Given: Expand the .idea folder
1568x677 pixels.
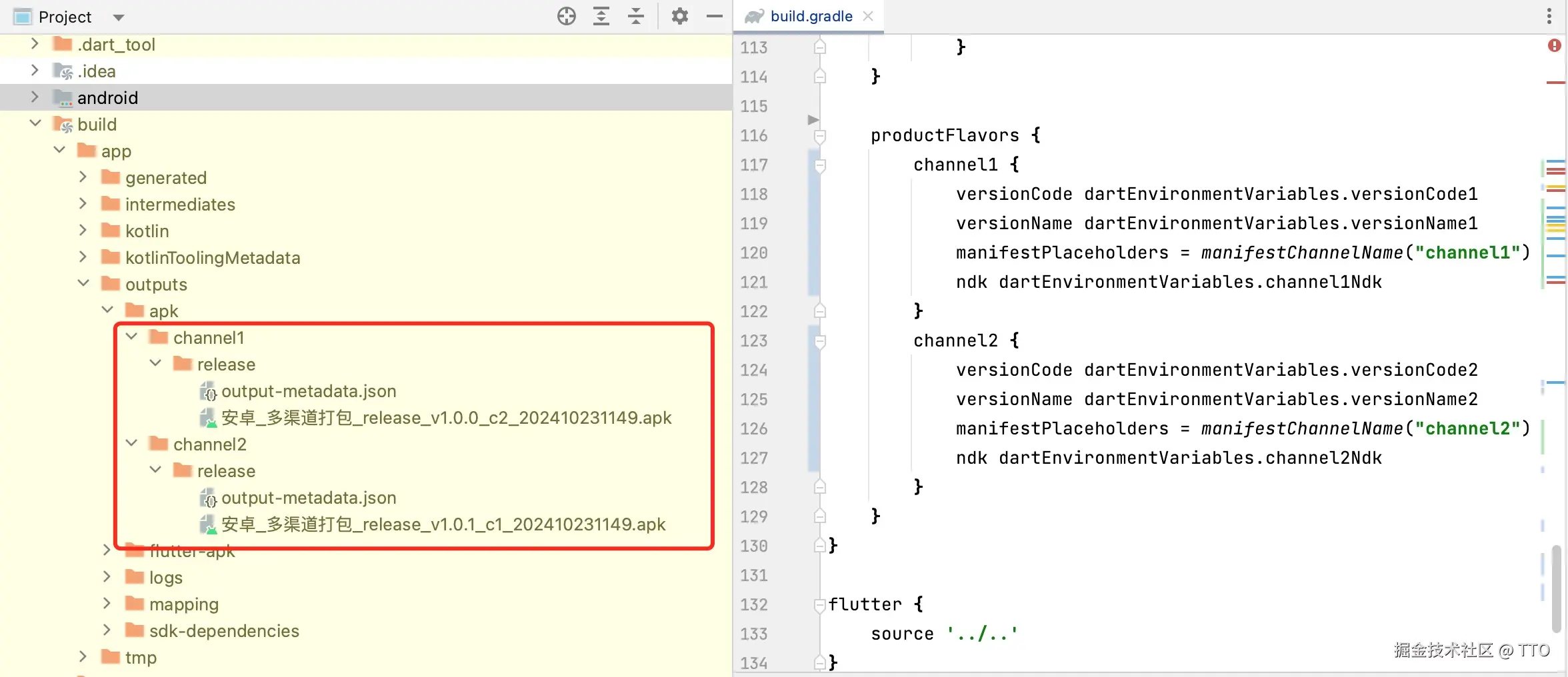Looking at the screenshot, I should click(x=35, y=71).
